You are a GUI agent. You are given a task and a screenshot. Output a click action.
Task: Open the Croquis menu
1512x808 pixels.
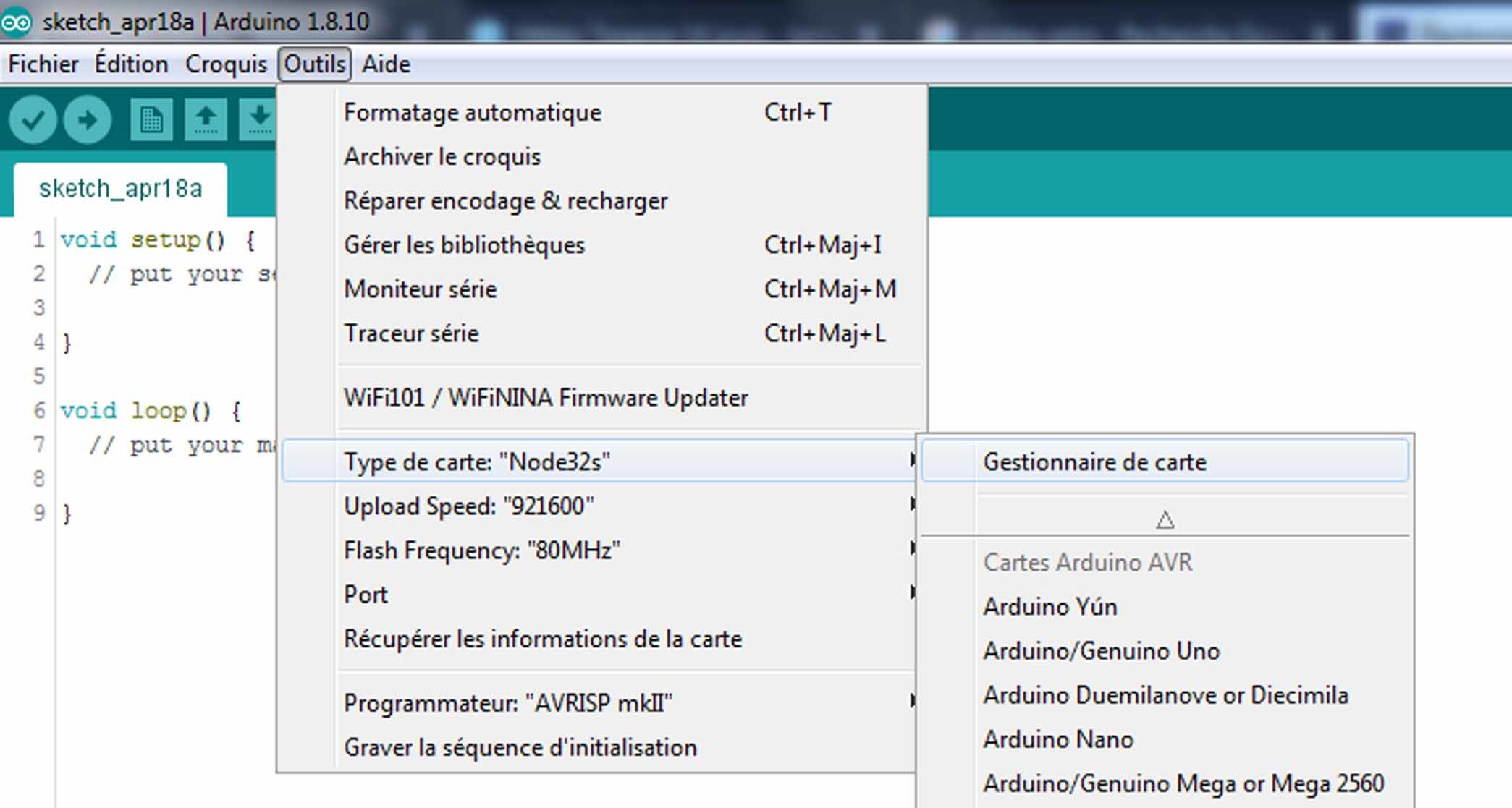[x=226, y=64]
